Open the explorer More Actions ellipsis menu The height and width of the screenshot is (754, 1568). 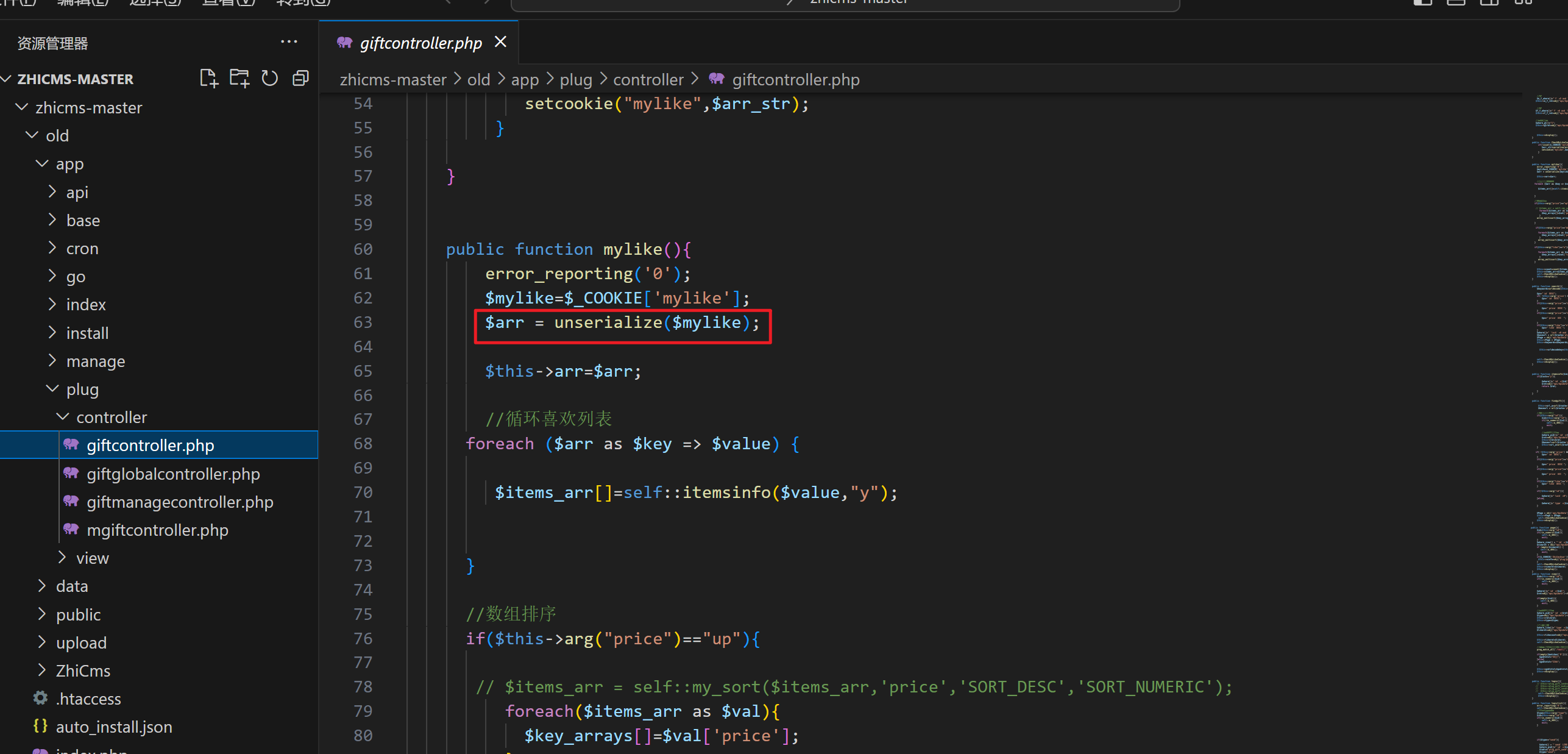tap(289, 42)
